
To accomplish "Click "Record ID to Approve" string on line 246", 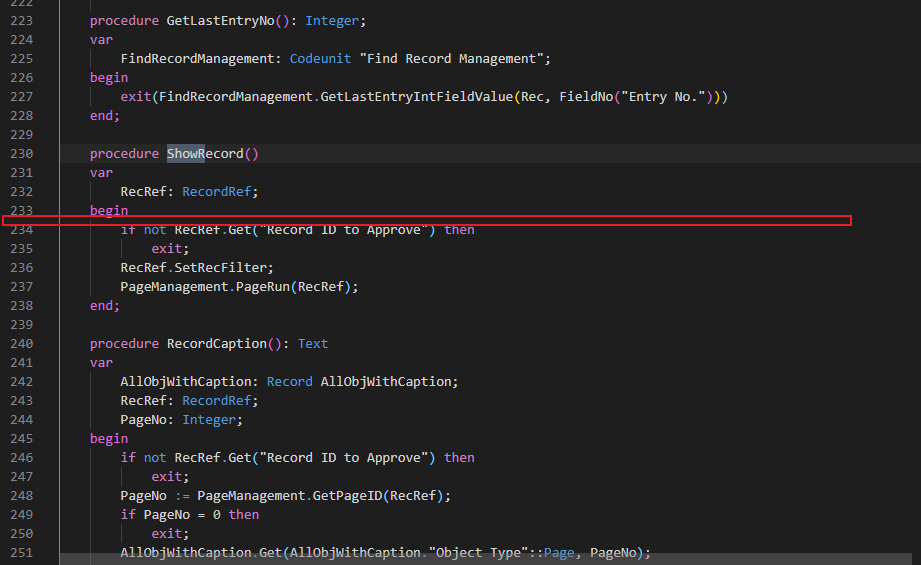I will [x=344, y=458].
